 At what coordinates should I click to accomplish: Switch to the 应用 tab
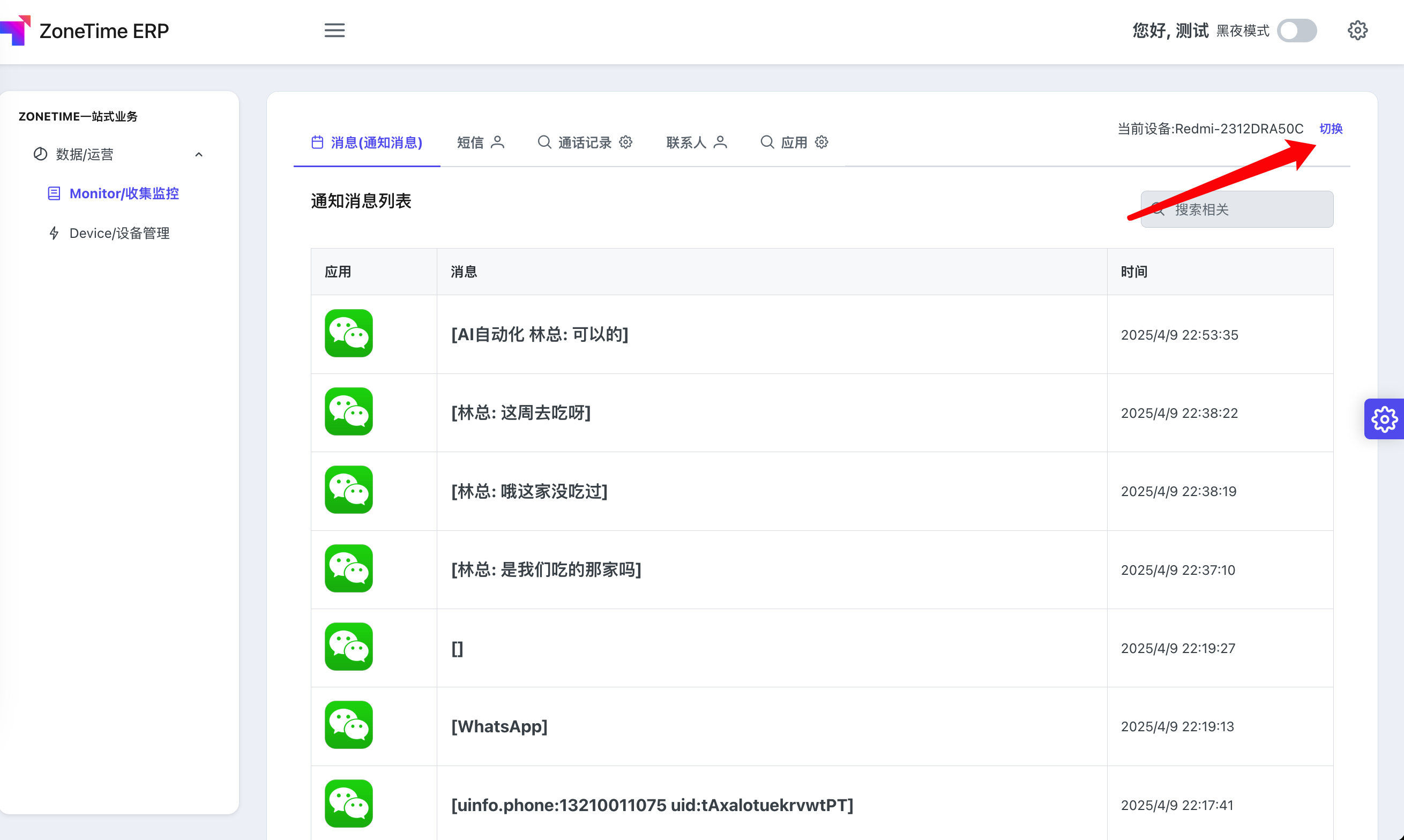pos(794,142)
